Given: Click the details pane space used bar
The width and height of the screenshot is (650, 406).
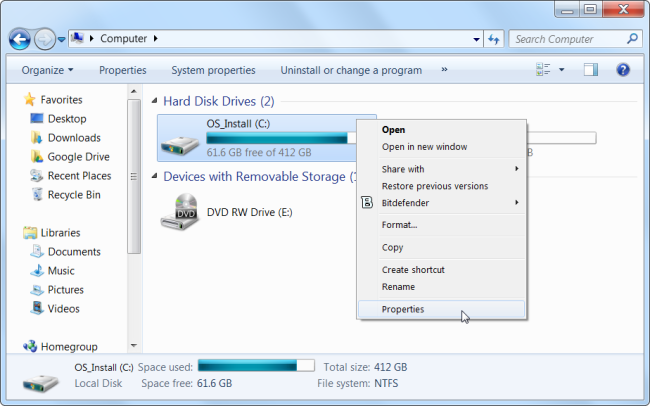Looking at the screenshot, I should tap(256, 364).
